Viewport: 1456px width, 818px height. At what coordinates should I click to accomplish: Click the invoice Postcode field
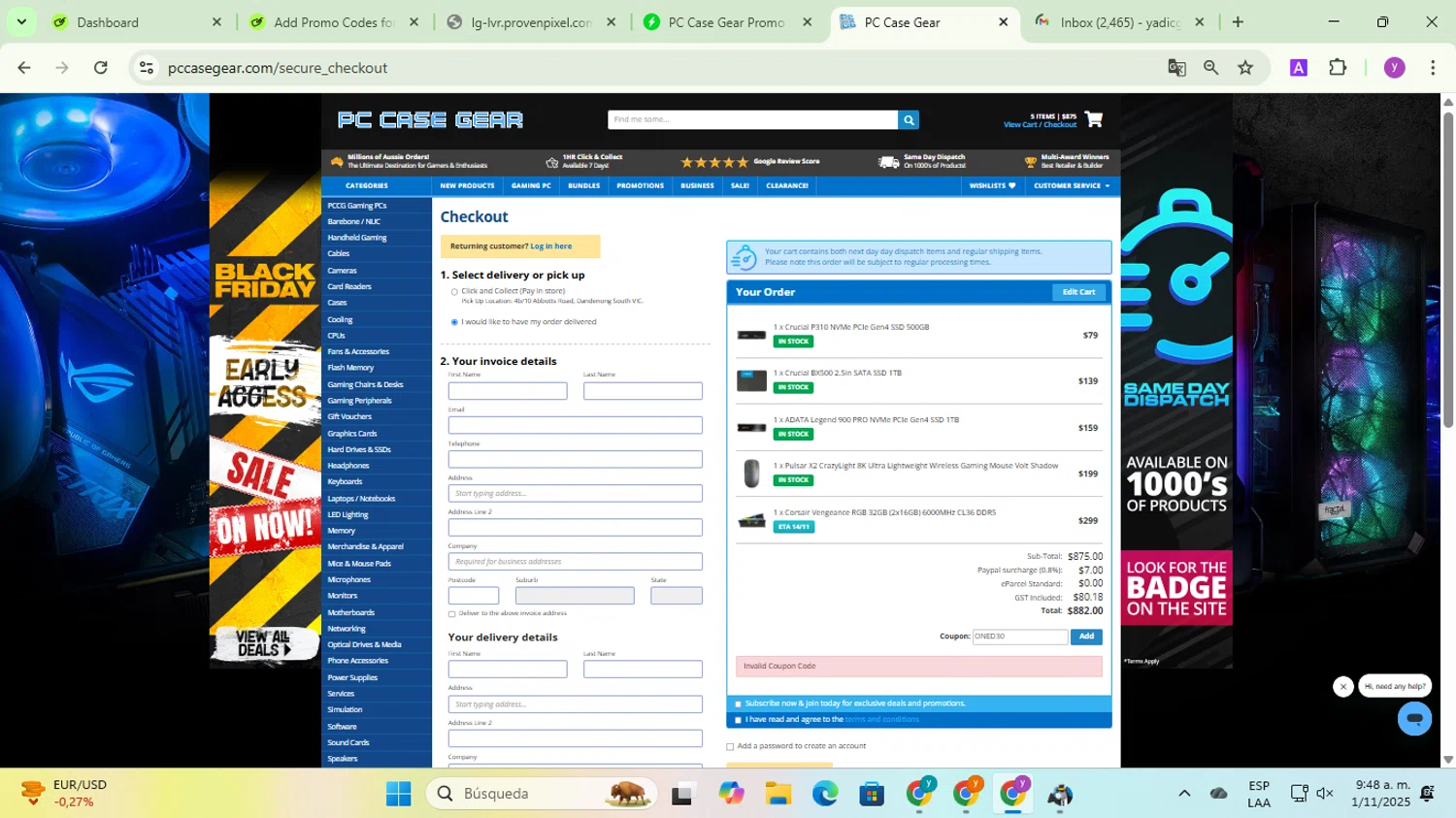click(474, 596)
